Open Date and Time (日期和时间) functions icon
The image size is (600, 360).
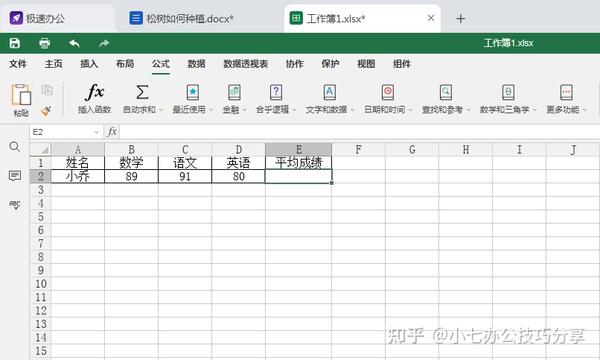[x=388, y=92]
